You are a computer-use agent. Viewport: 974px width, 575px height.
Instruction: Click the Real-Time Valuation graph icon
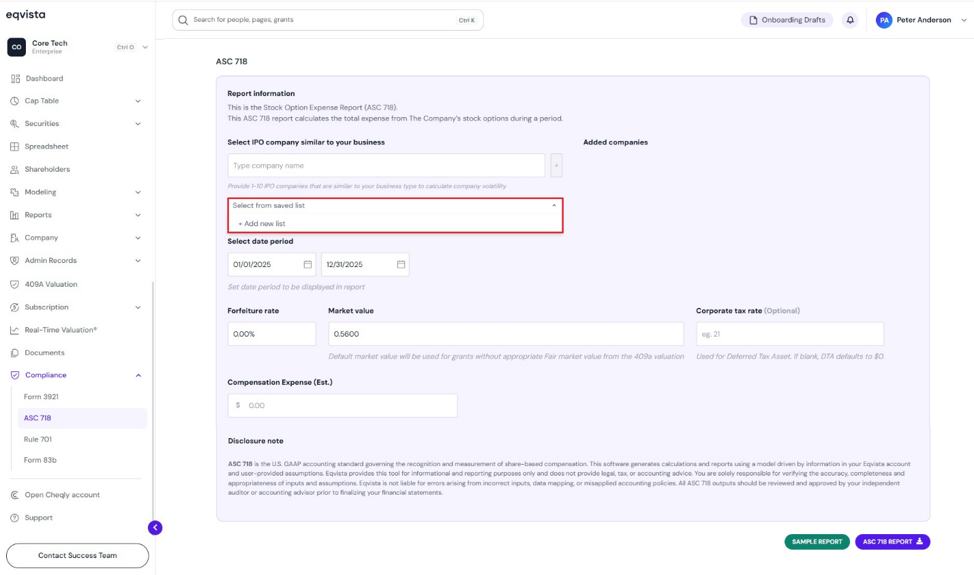[x=14, y=330]
